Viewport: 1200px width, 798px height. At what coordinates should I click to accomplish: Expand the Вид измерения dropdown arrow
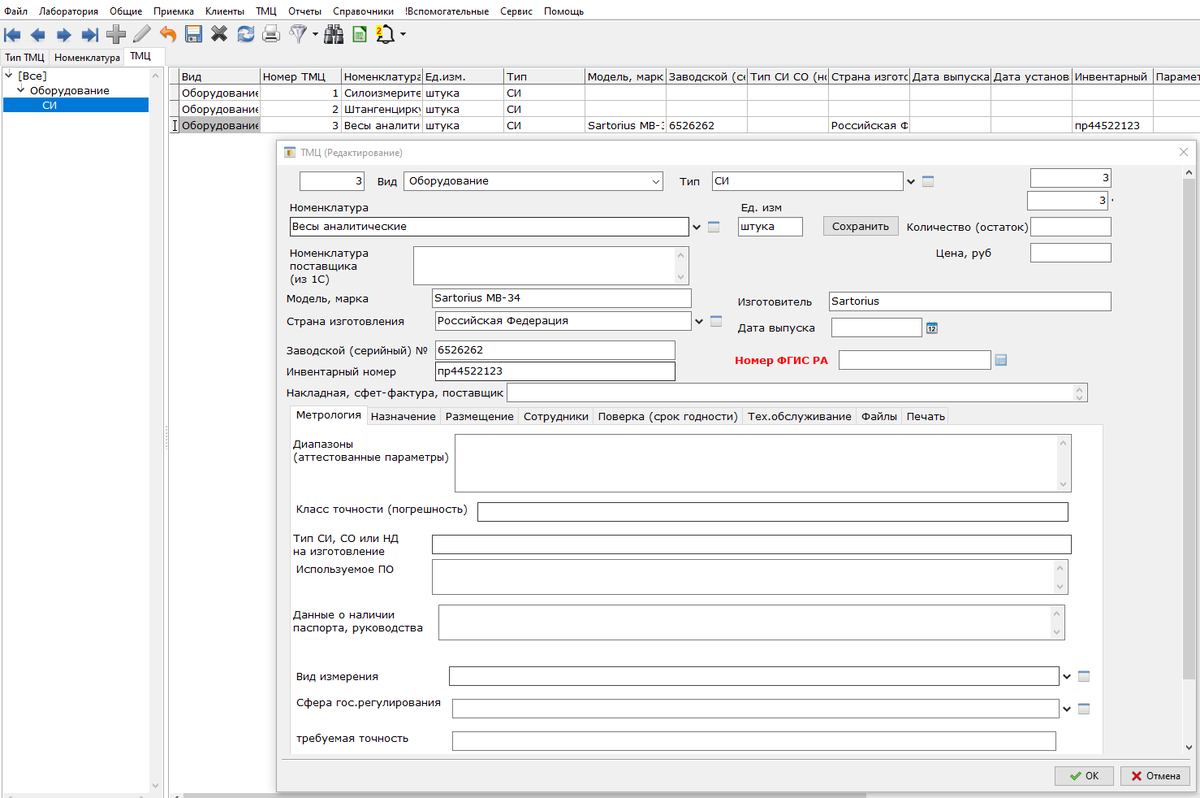click(x=1067, y=676)
